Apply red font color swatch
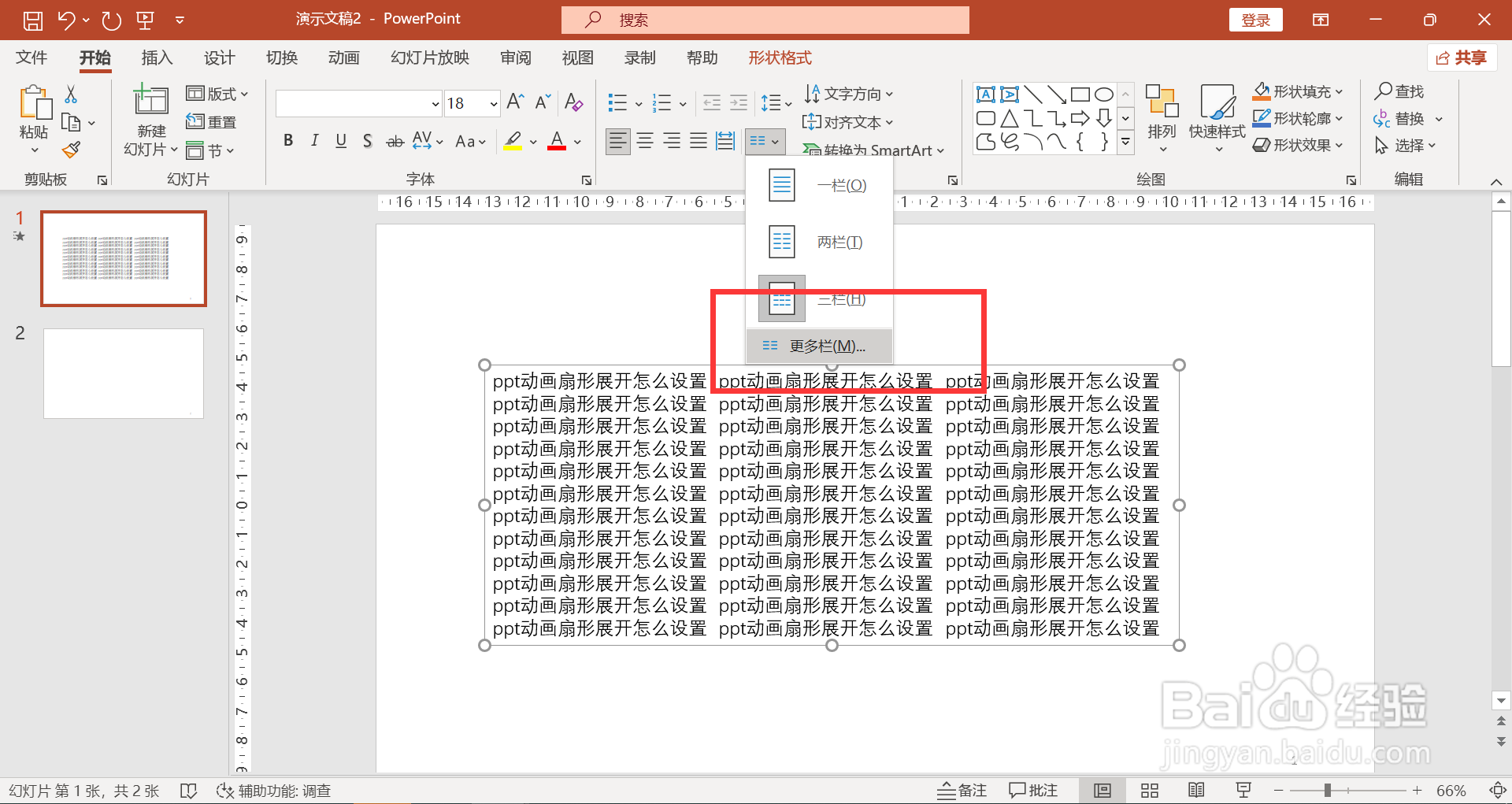The height and width of the screenshot is (804, 1512). tap(557, 141)
